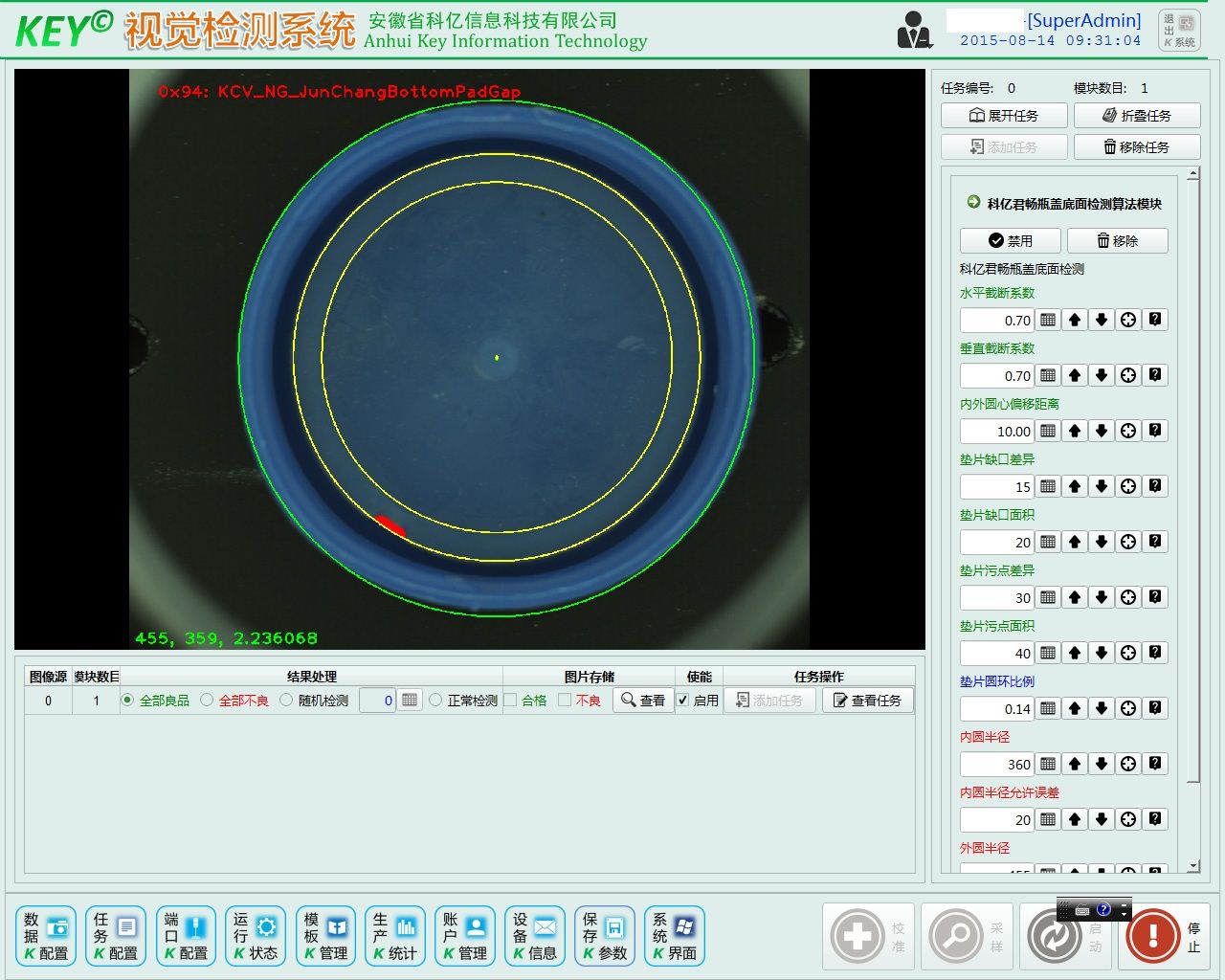Decrease 内圆半径允许误差 with down arrow
Viewport: 1225px width, 980px height.
tap(1102, 819)
